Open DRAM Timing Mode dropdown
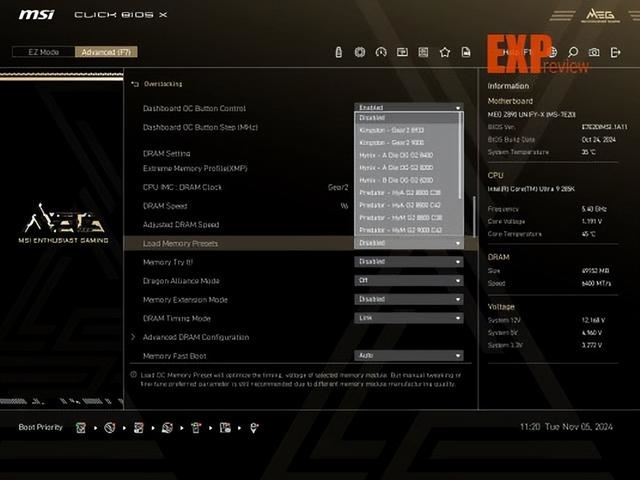This screenshot has height=480, width=640. tap(409, 318)
